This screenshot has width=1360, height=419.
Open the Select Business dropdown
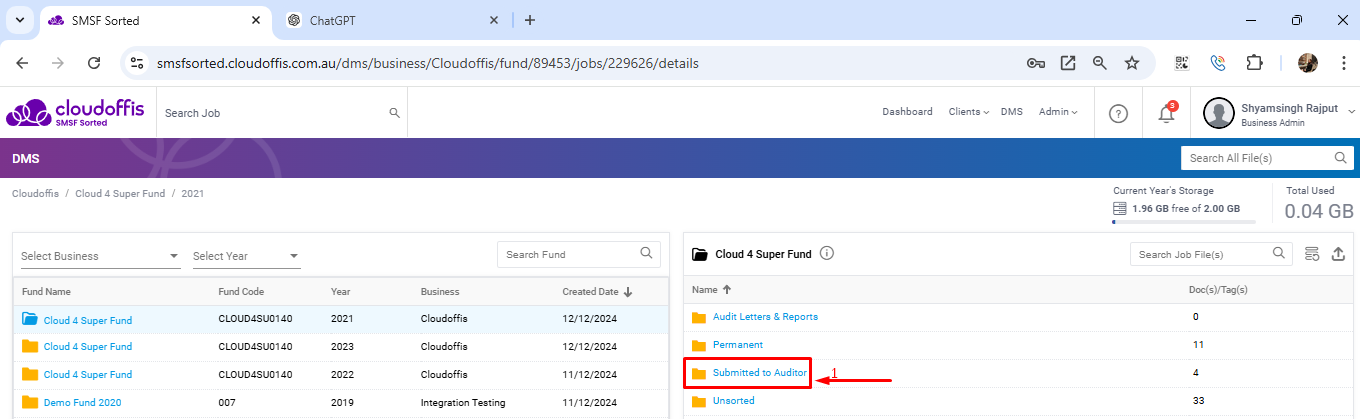pos(100,256)
